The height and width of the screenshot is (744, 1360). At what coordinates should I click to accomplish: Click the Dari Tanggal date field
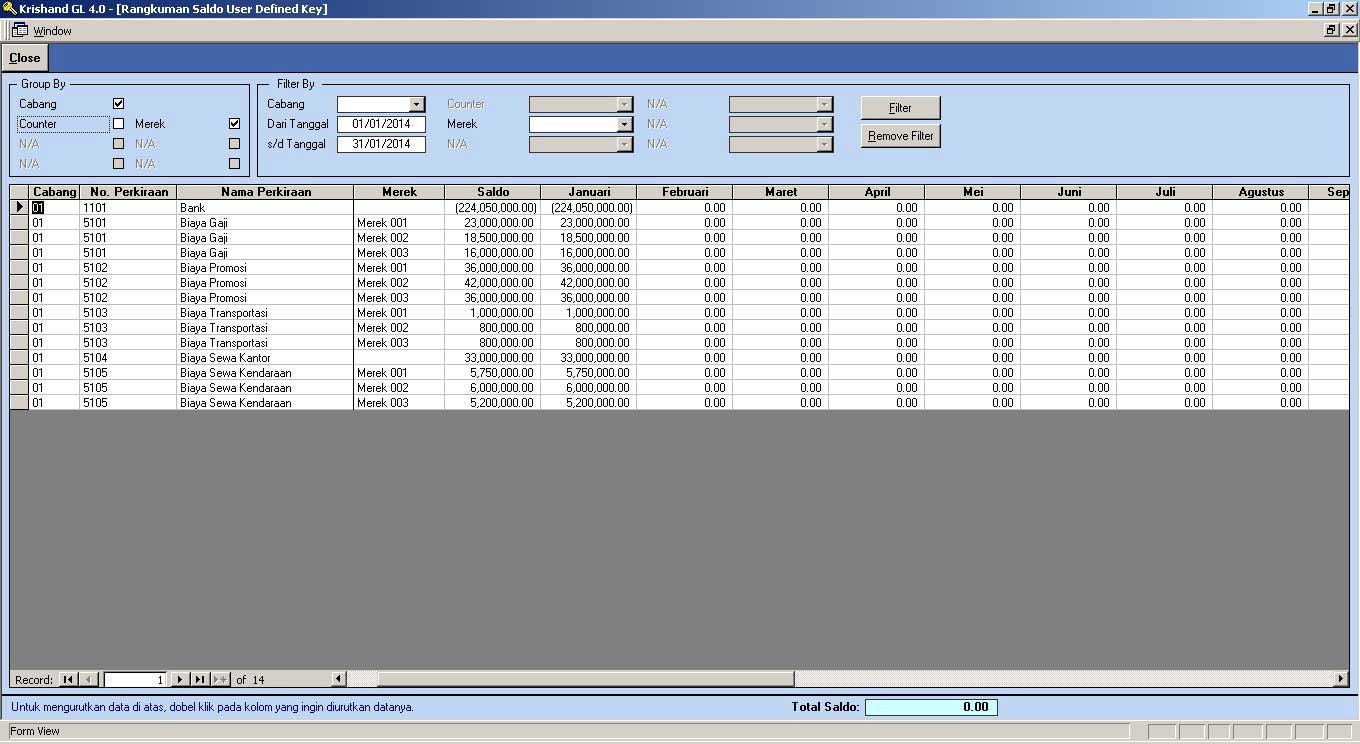(381, 124)
